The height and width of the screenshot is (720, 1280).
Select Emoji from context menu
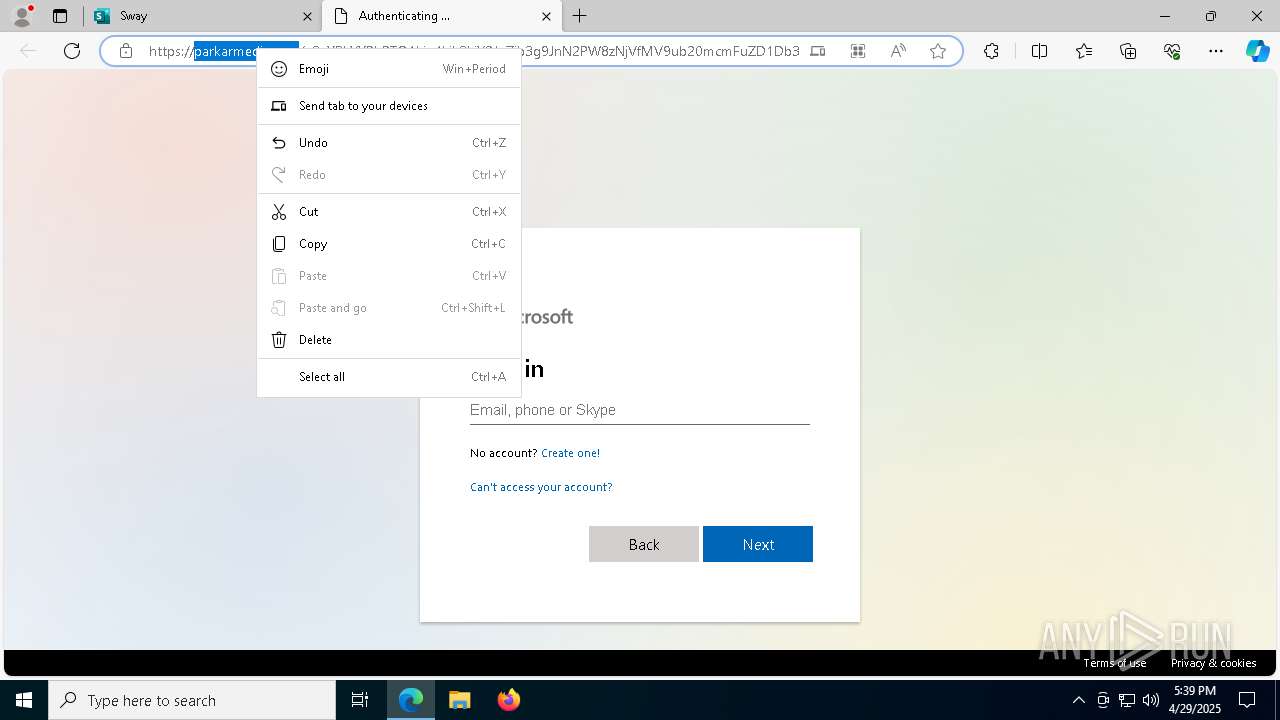click(389, 69)
